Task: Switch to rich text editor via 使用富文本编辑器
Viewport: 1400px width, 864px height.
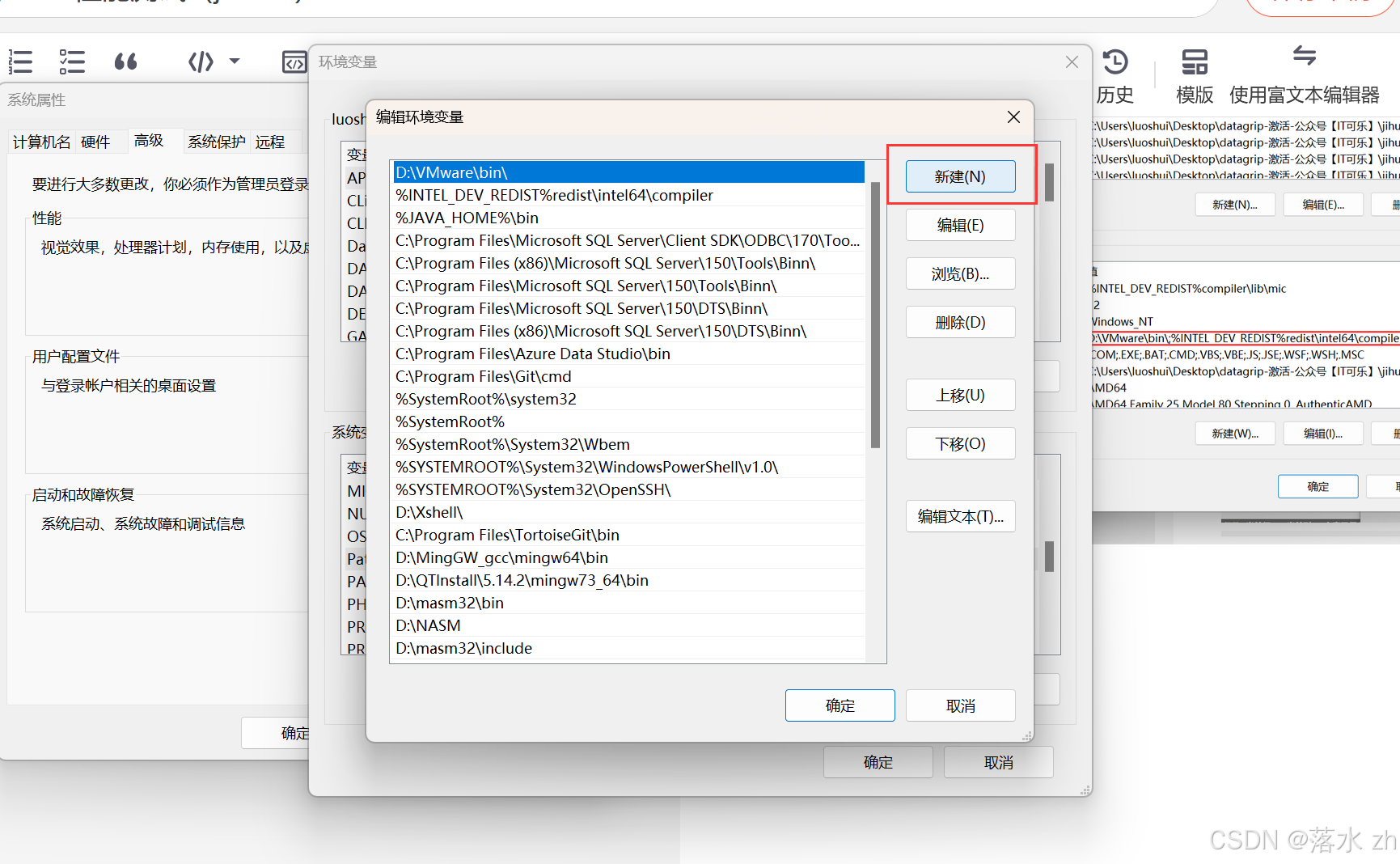Action: click(1304, 76)
